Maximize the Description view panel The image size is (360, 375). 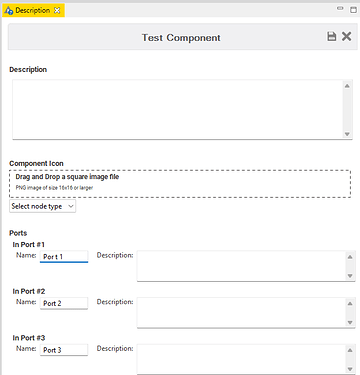click(353, 10)
